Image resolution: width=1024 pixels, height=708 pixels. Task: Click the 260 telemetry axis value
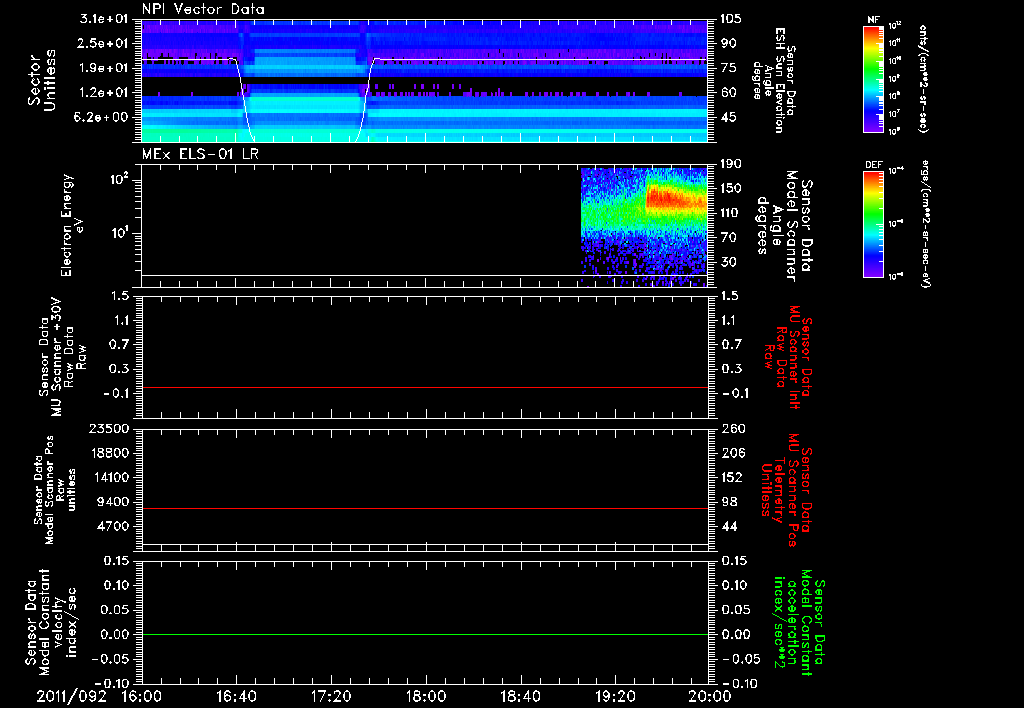coord(733,428)
